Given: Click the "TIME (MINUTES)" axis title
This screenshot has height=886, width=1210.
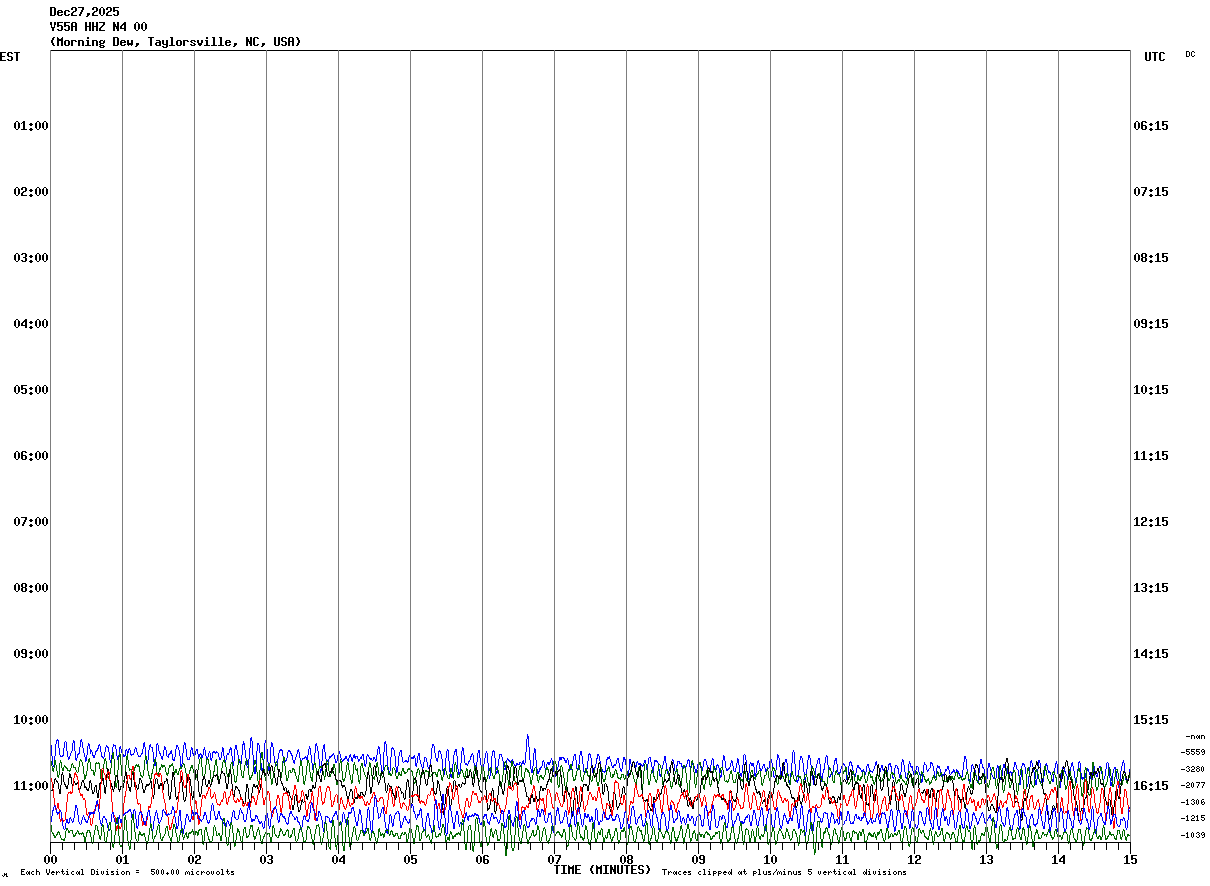Looking at the screenshot, I should [x=602, y=870].
